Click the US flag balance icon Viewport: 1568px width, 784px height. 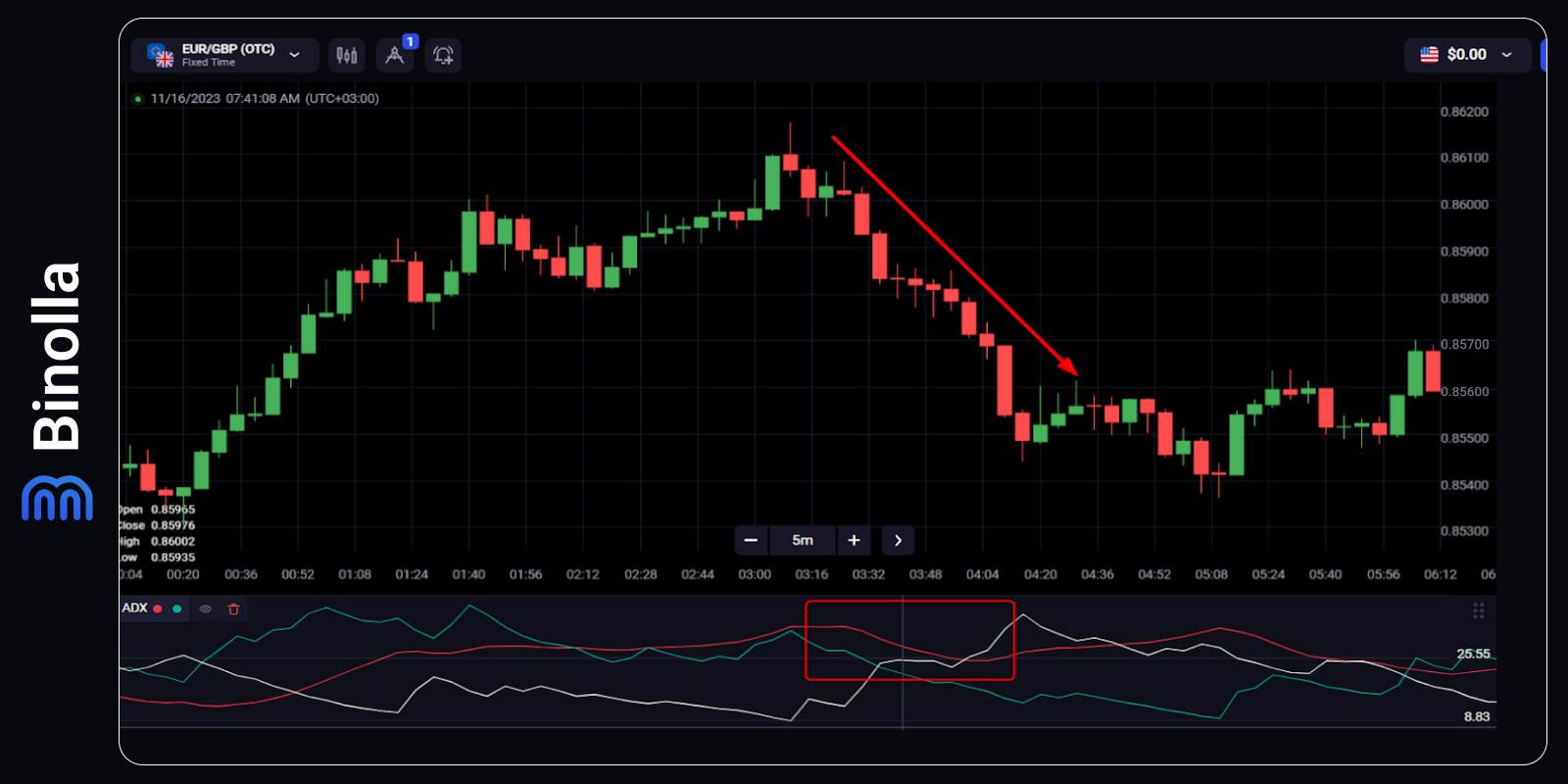[1430, 55]
